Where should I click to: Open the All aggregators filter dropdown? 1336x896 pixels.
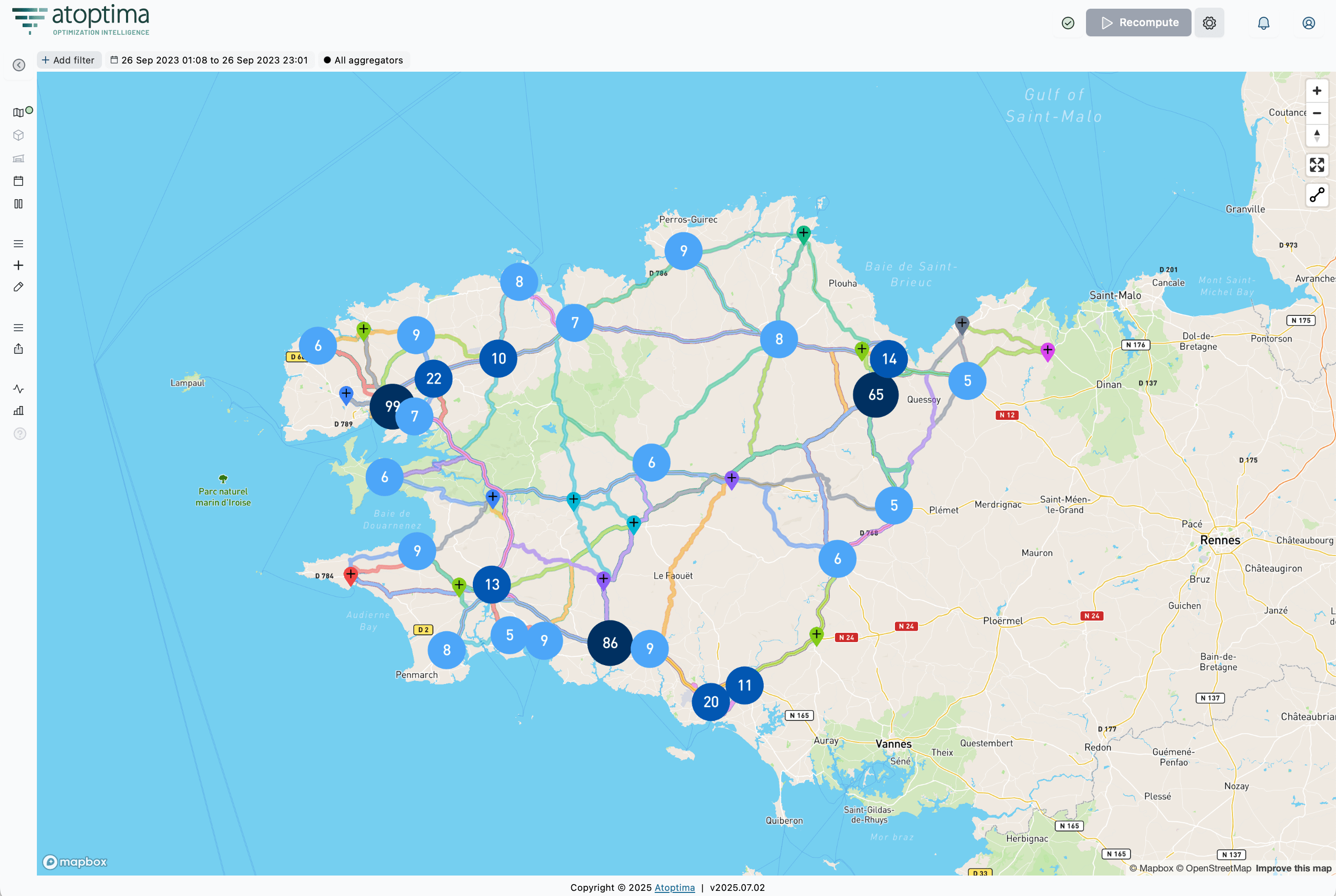tap(364, 60)
